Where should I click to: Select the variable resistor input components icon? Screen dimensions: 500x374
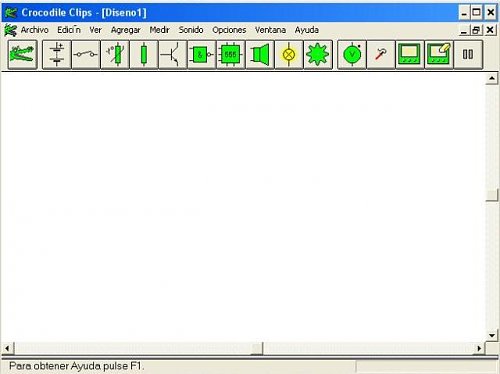(x=115, y=55)
